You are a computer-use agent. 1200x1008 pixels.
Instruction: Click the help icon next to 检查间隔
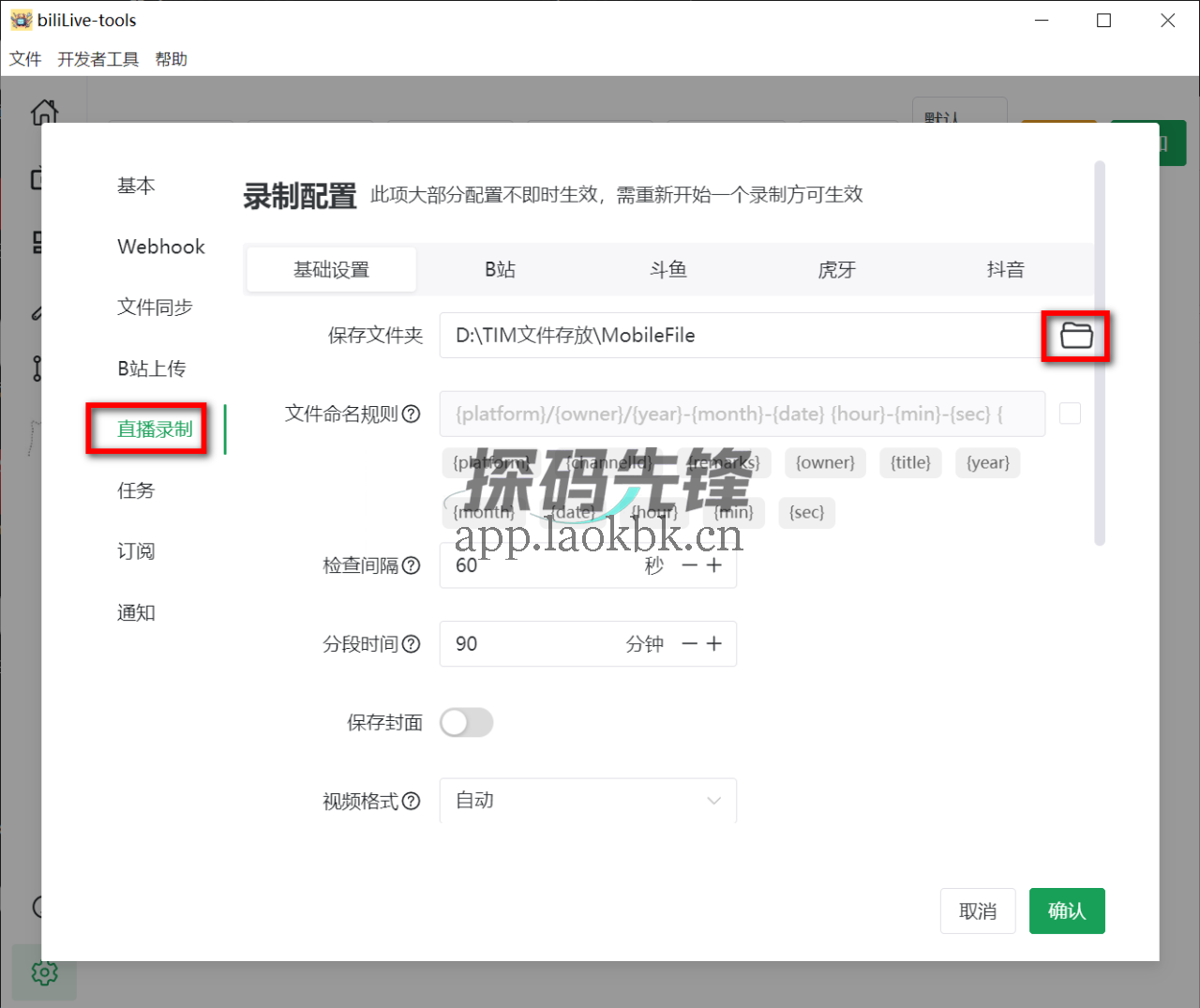[x=411, y=565]
